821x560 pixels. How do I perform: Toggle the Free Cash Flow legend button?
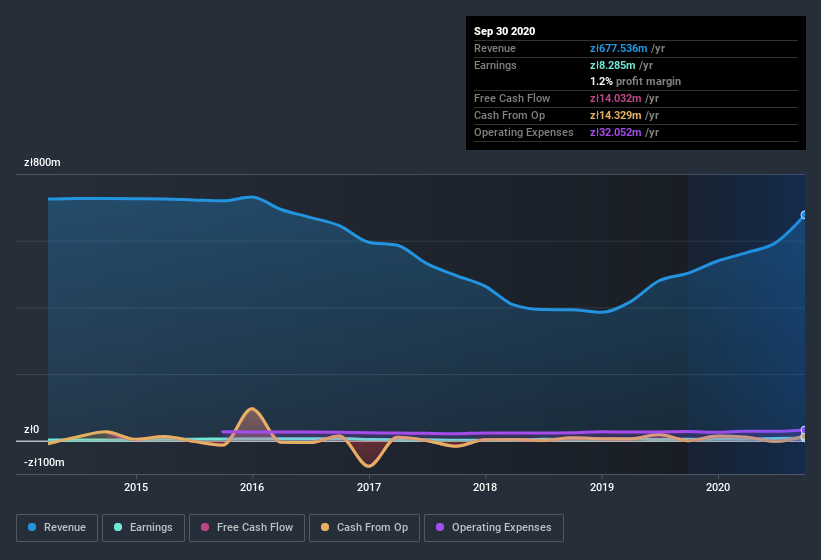[x=247, y=528]
